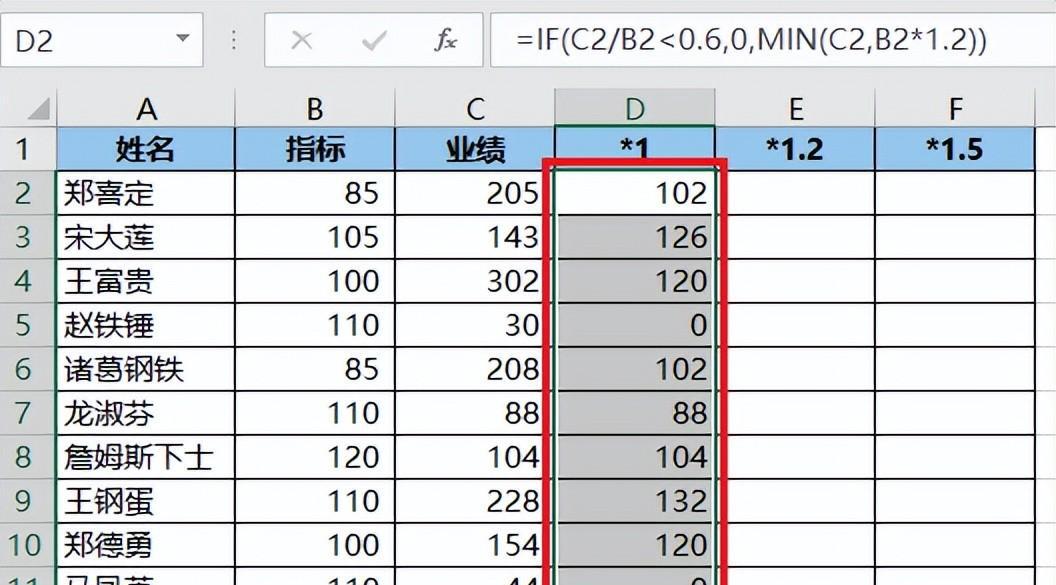Expand the Name Box dropdown arrow
Screen dimensions: 1056x585
coord(183,38)
